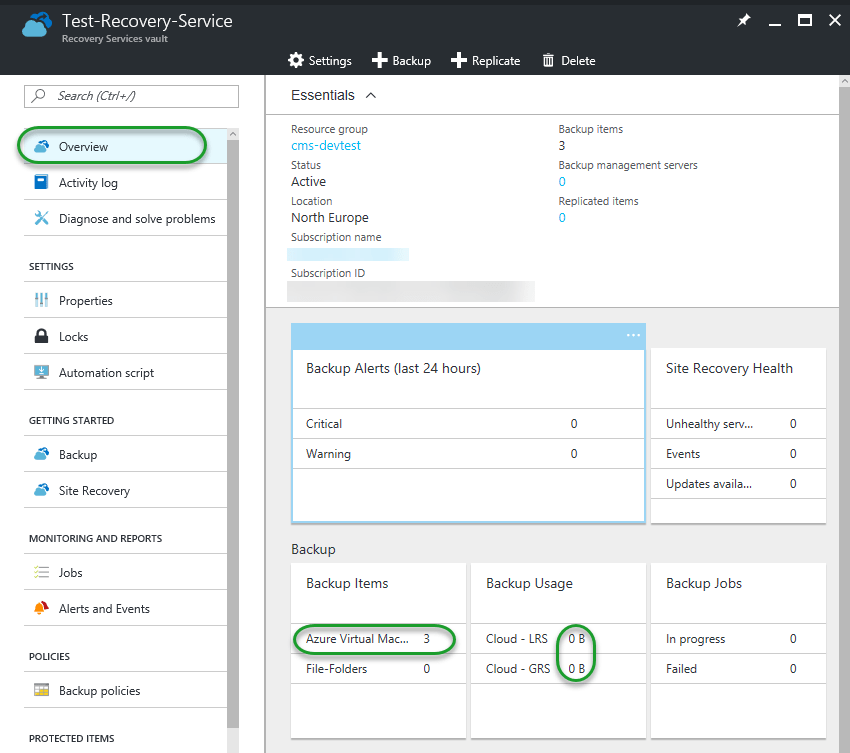Image resolution: width=850 pixels, height=753 pixels.
Task: Click the trash can Delete icon
Action: (x=548, y=60)
